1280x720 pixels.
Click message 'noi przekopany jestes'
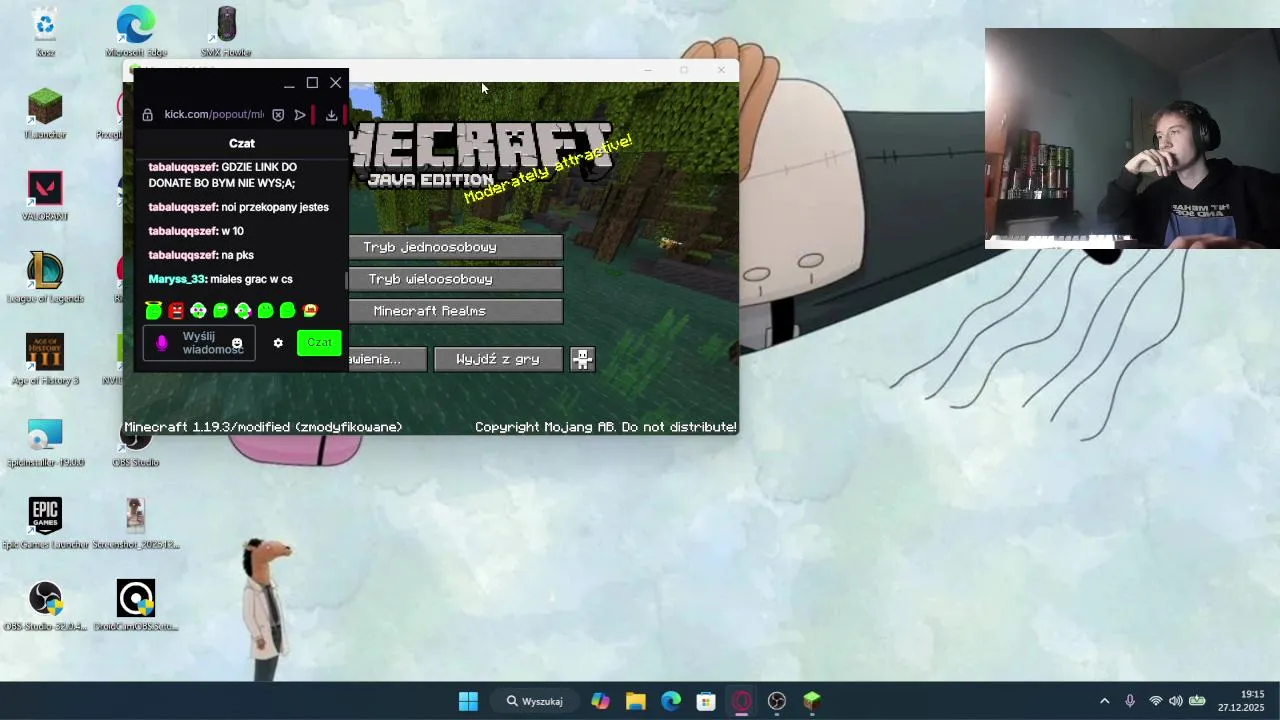(x=239, y=207)
